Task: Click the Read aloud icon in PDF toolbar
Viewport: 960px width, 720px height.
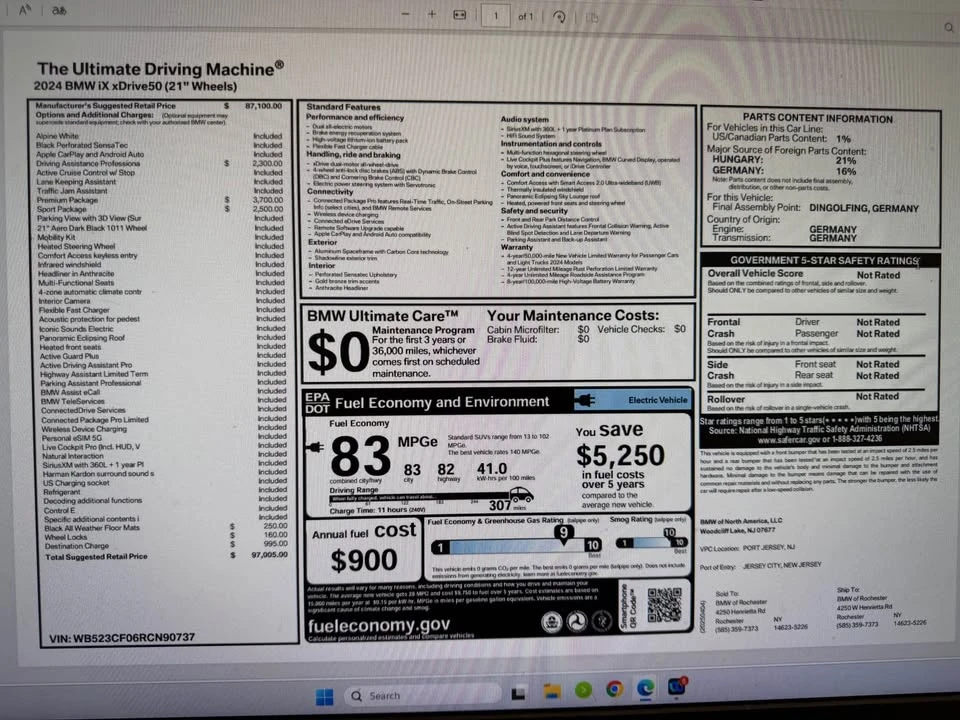Action: point(24,10)
